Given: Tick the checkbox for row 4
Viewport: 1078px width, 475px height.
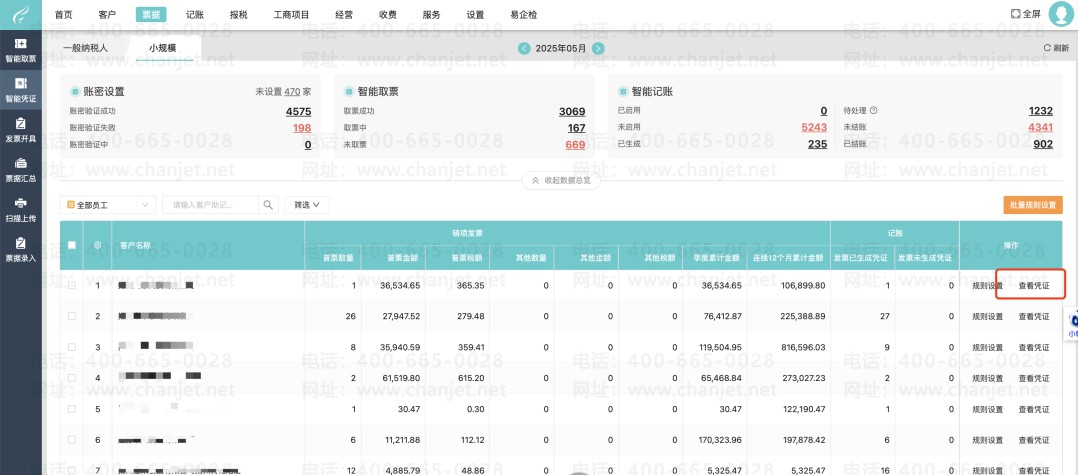Looking at the screenshot, I should click(72, 378).
